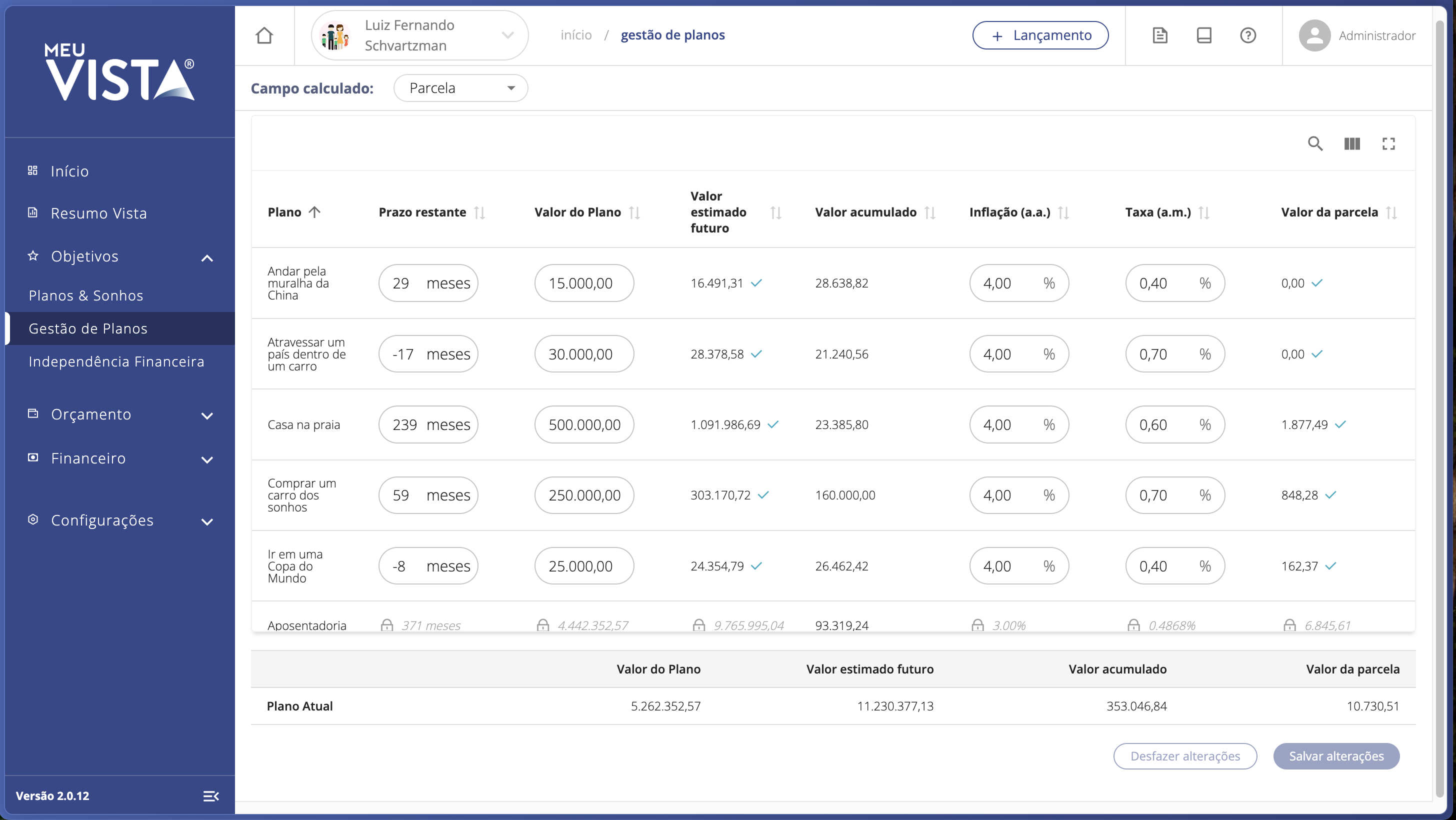Collapse the sidebar using the bottom menu icon

point(211,795)
